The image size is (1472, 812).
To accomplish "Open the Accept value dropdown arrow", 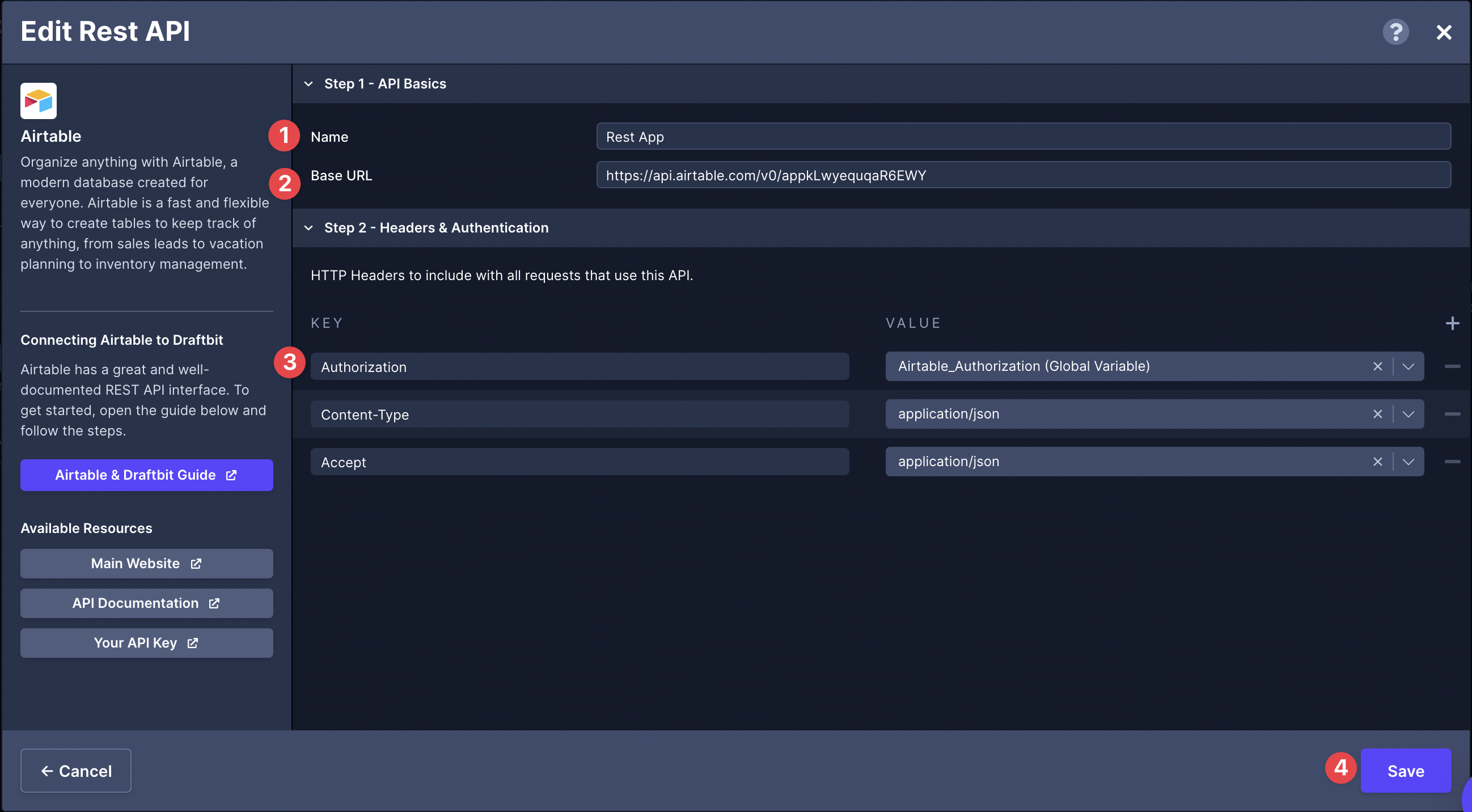I will pyautogui.click(x=1407, y=462).
